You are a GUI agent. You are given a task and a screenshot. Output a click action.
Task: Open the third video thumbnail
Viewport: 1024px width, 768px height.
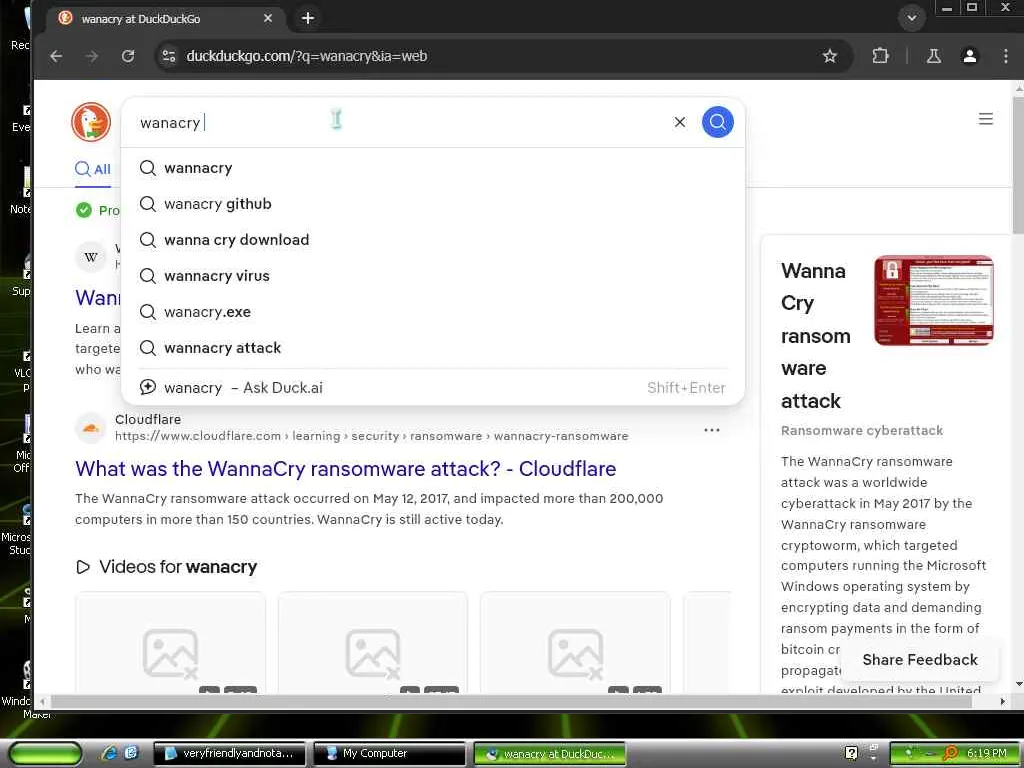[x=575, y=643]
